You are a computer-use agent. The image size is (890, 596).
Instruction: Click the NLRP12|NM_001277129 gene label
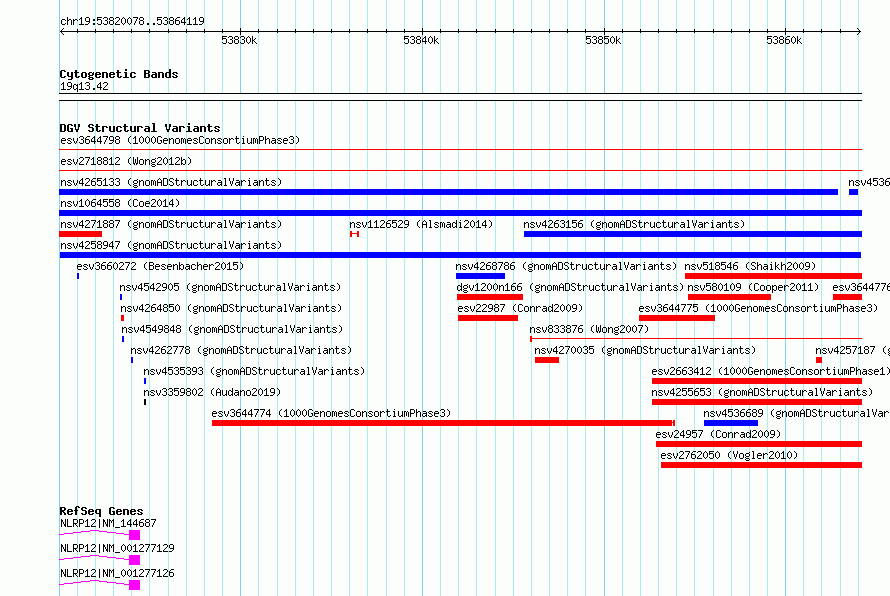coord(117,548)
